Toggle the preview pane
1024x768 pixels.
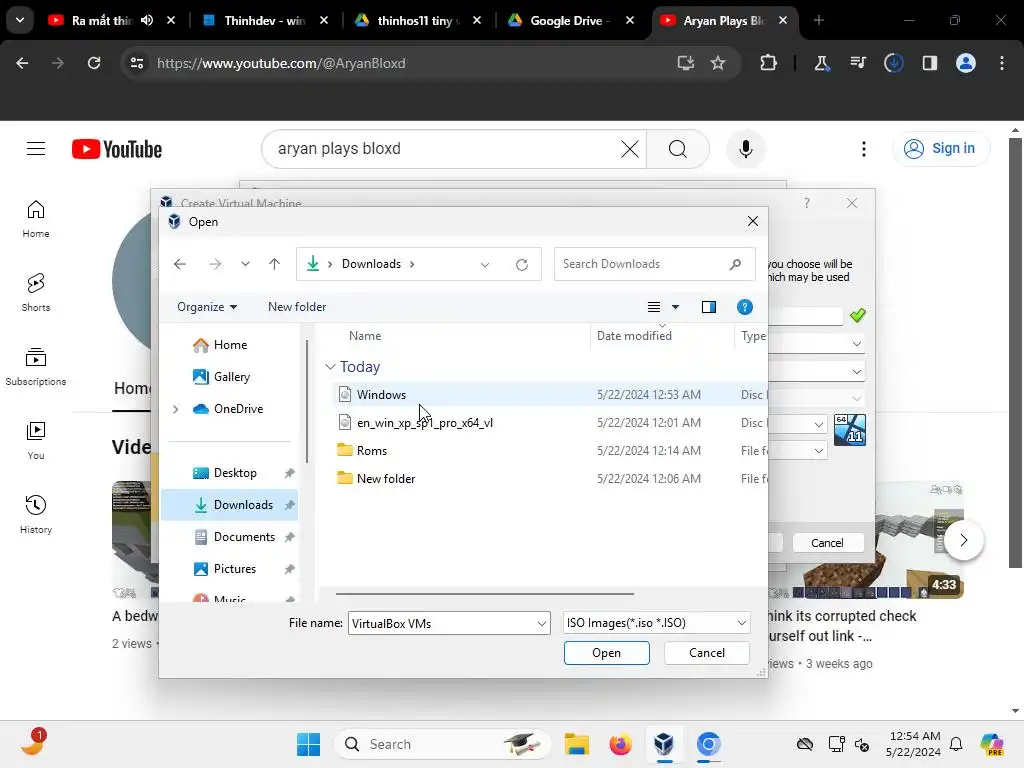709,307
